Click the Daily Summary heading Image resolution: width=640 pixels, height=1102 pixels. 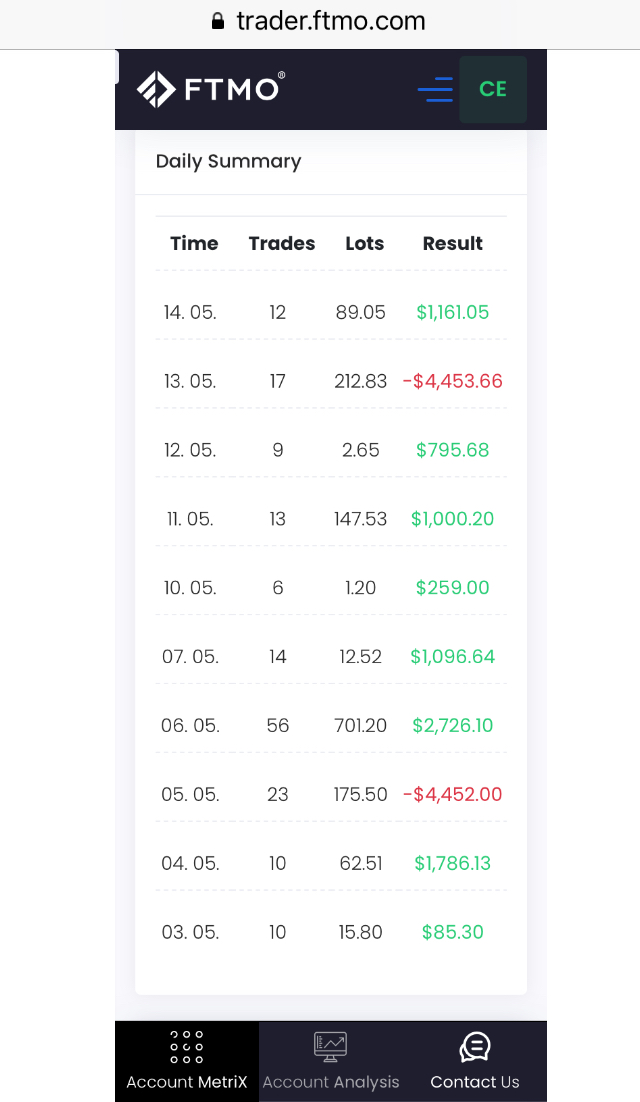click(228, 161)
